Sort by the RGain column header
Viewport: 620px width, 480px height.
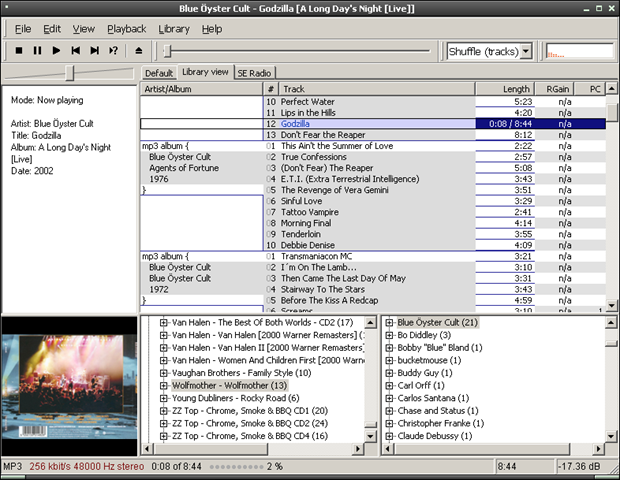click(554, 89)
